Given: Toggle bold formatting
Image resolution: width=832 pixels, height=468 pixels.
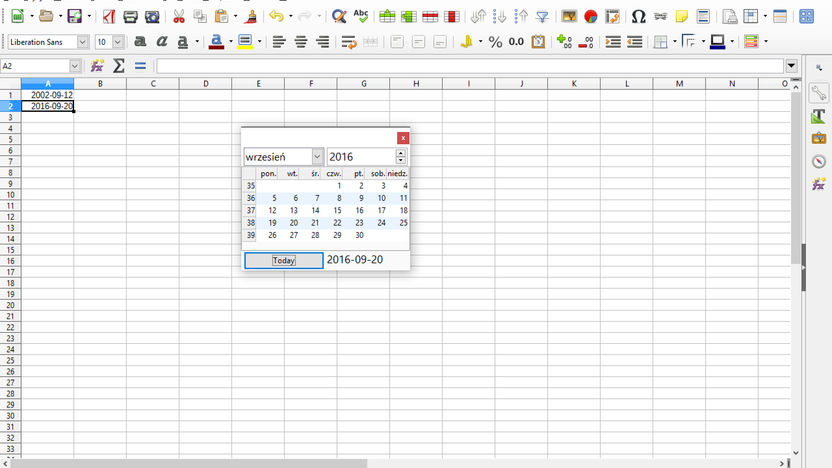Looking at the screenshot, I should (x=140, y=41).
